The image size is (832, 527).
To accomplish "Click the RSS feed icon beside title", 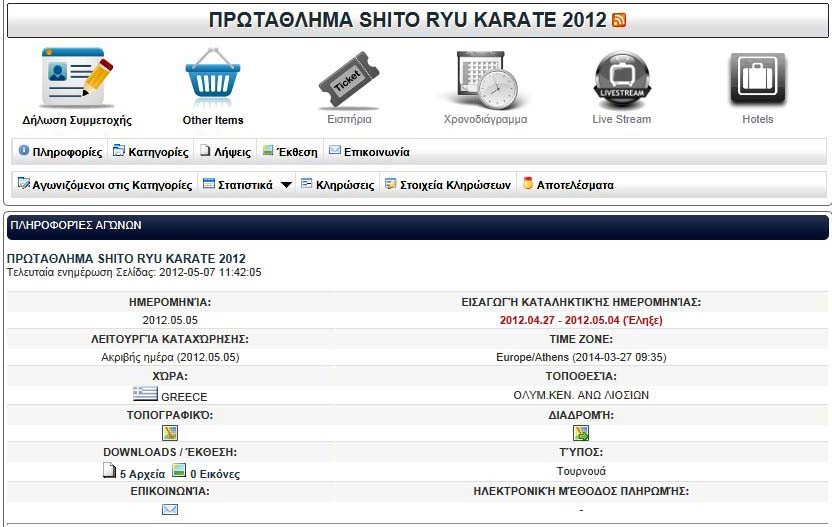I will pyautogui.click(x=619, y=21).
